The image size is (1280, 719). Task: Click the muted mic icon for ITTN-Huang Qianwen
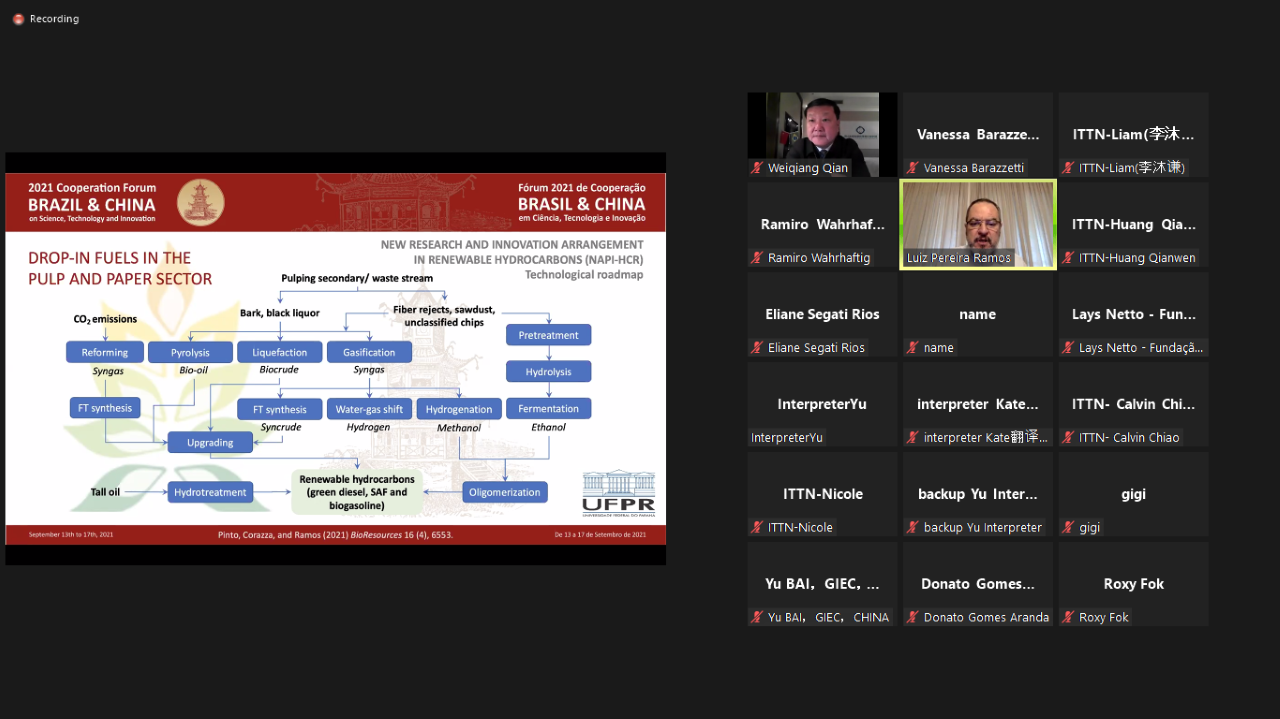pyautogui.click(x=1069, y=258)
